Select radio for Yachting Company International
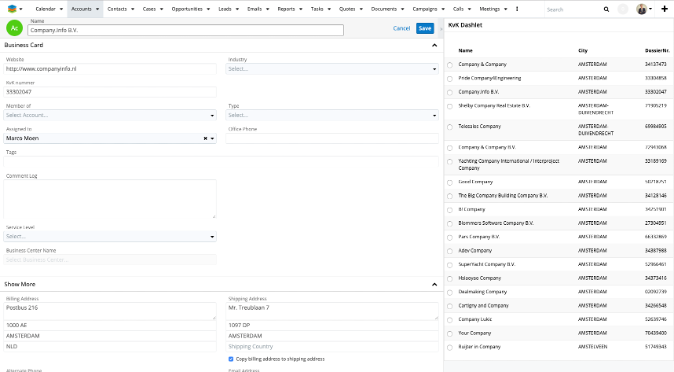The width and height of the screenshot is (674, 372). 450,162
